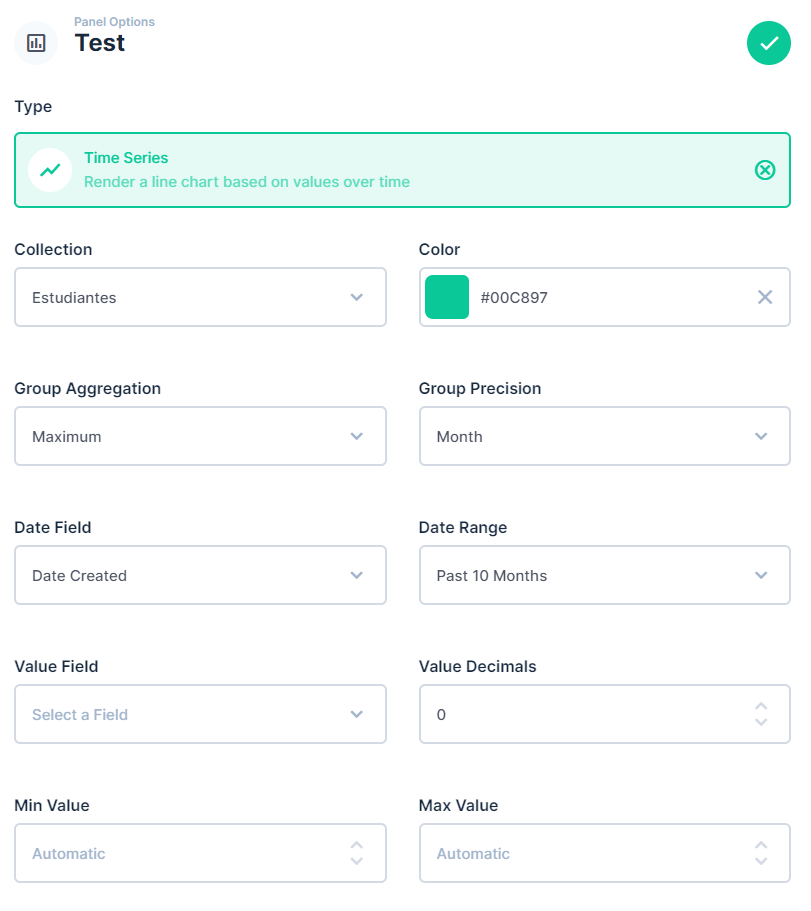The height and width of the screenshot is (911, 811).
Task: Confirm panel options with green checkmark
Action: (x=768, y=43)
